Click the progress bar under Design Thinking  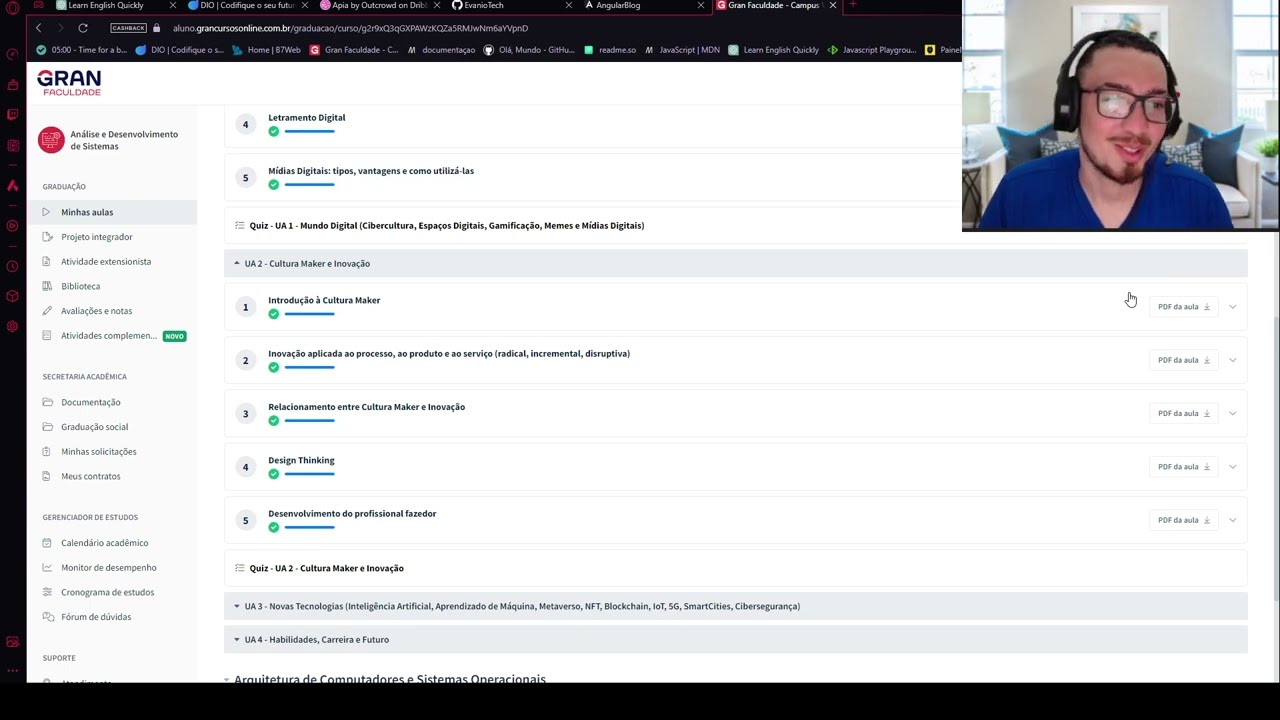pos(309,473)
